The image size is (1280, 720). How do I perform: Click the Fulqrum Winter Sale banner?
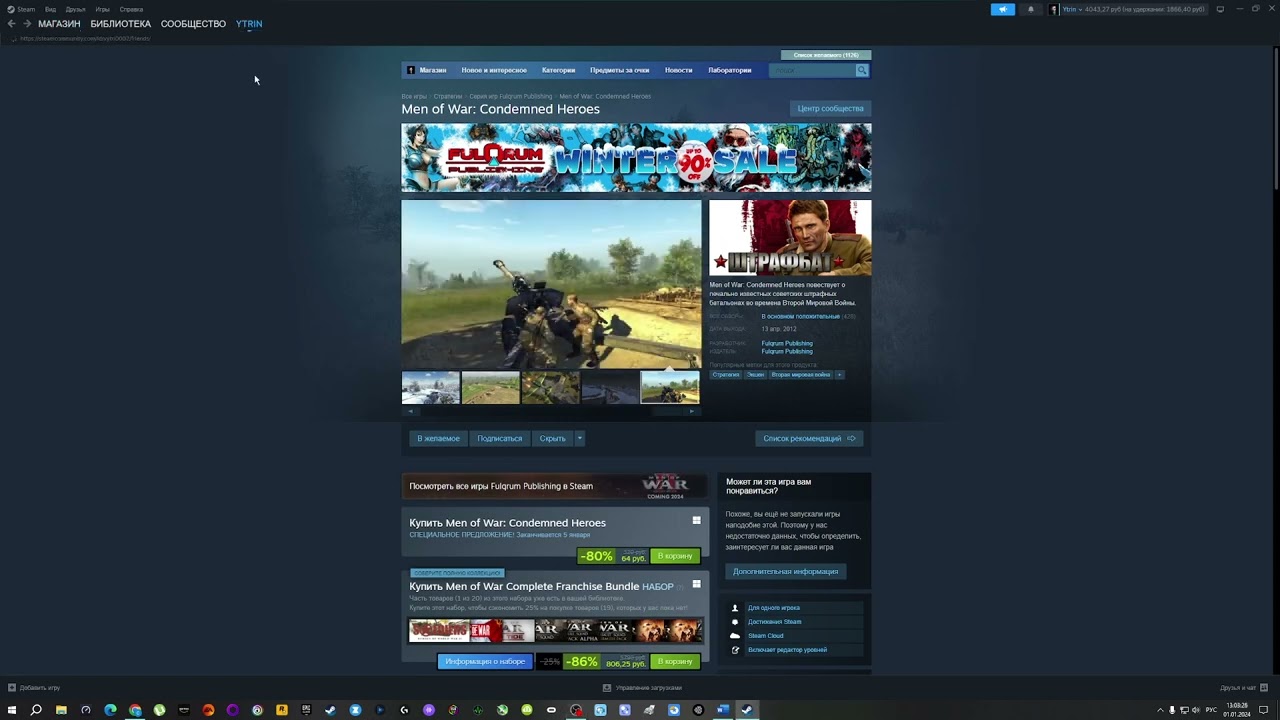coord(636,157)
